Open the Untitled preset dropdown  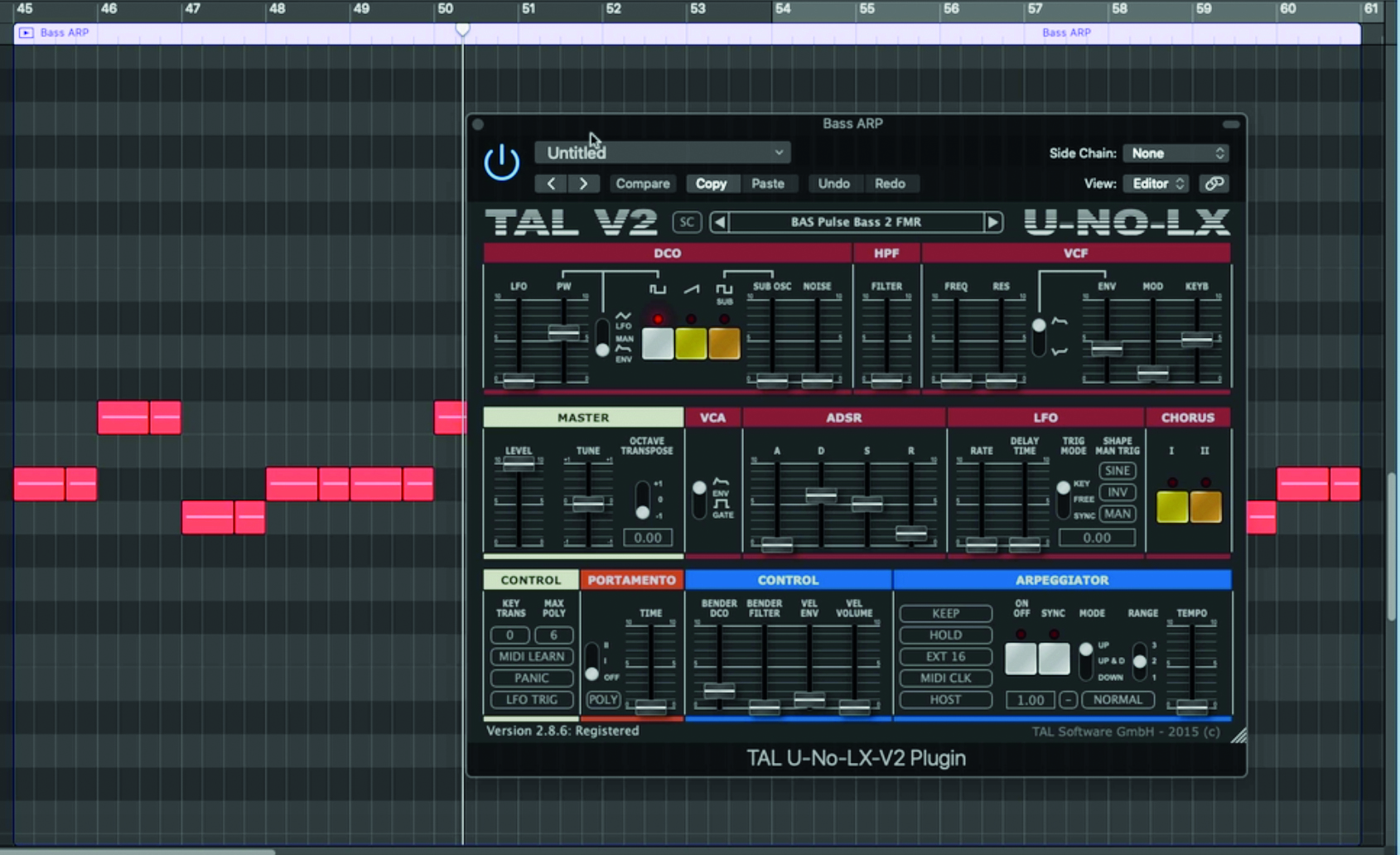click(x=663, y=153)
